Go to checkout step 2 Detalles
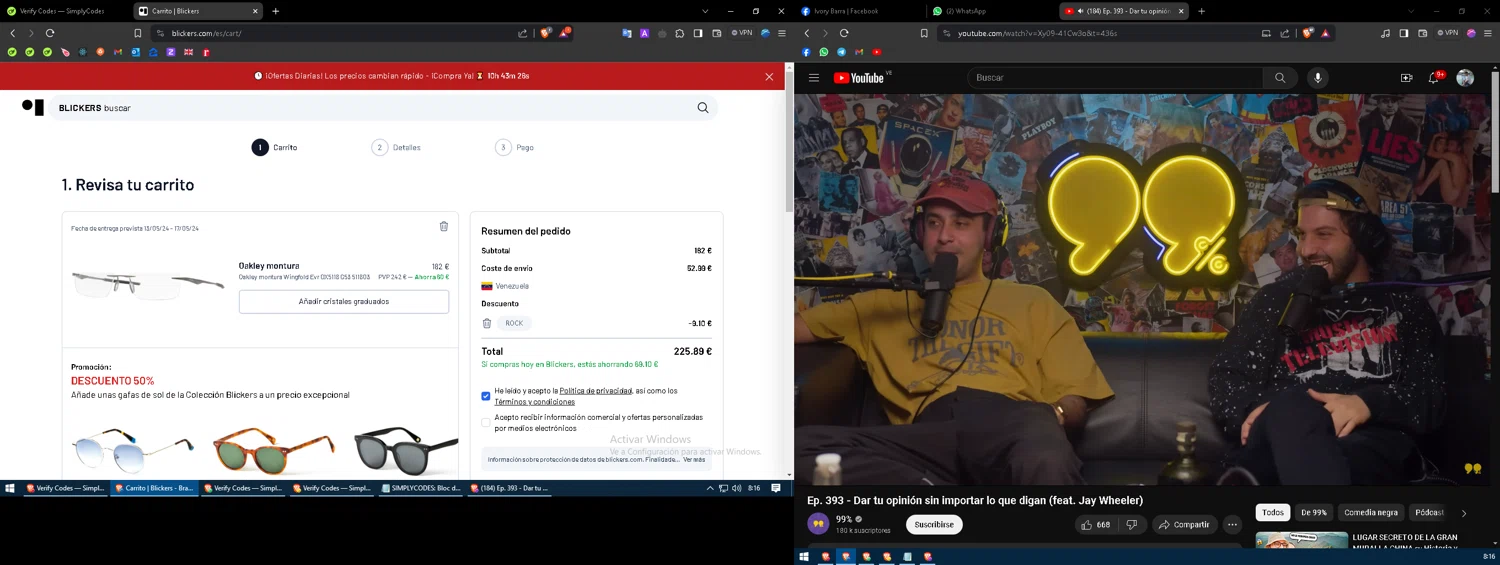 (396, 147)
